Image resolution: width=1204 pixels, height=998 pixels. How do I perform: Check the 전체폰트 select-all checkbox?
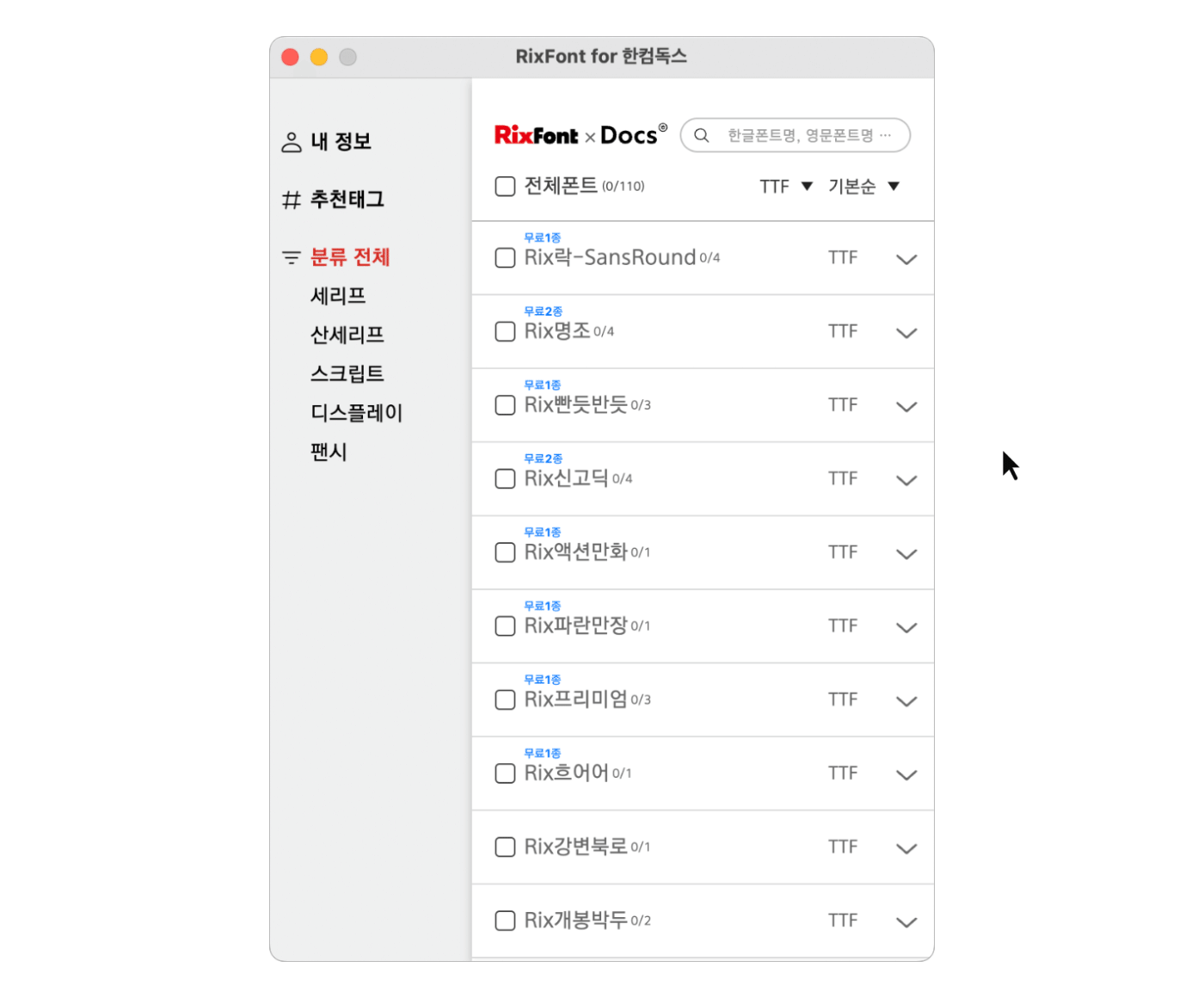click(506, 187)
